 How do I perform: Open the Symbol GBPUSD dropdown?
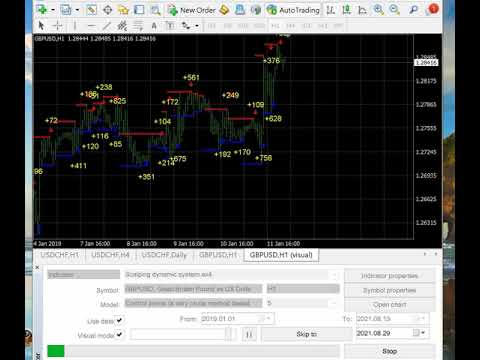pos(194,289)
